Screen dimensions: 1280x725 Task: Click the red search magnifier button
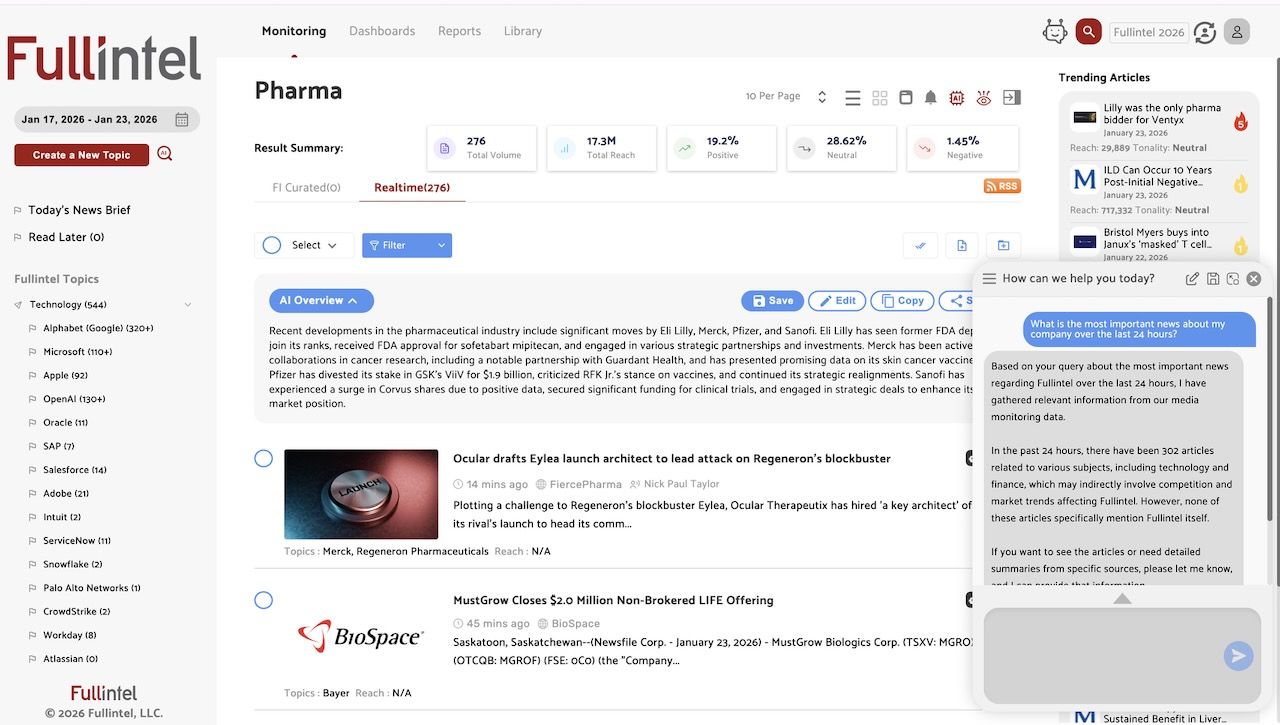point(1088,32)
